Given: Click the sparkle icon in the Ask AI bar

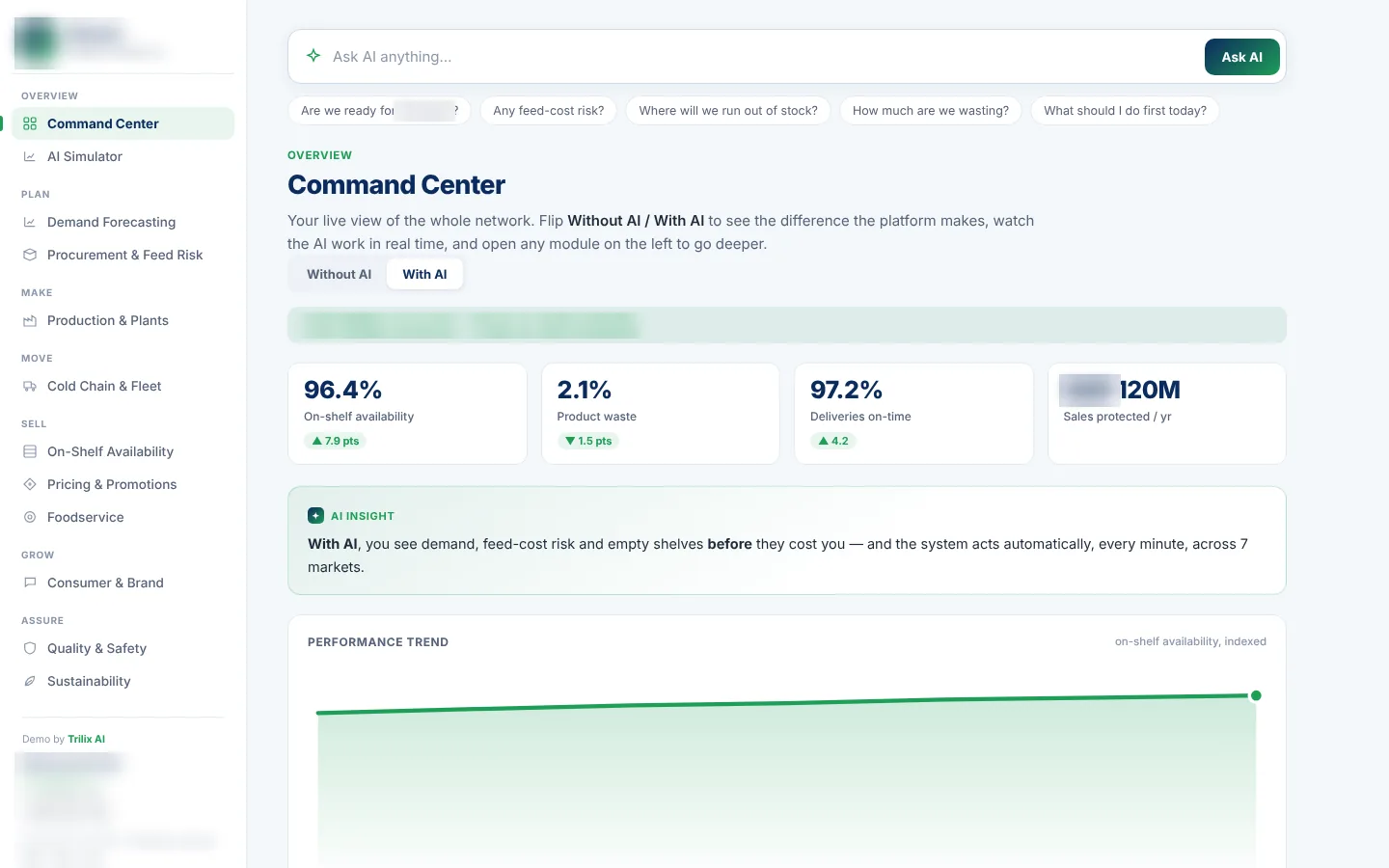Looking at the screenshot, I should 313,56.
